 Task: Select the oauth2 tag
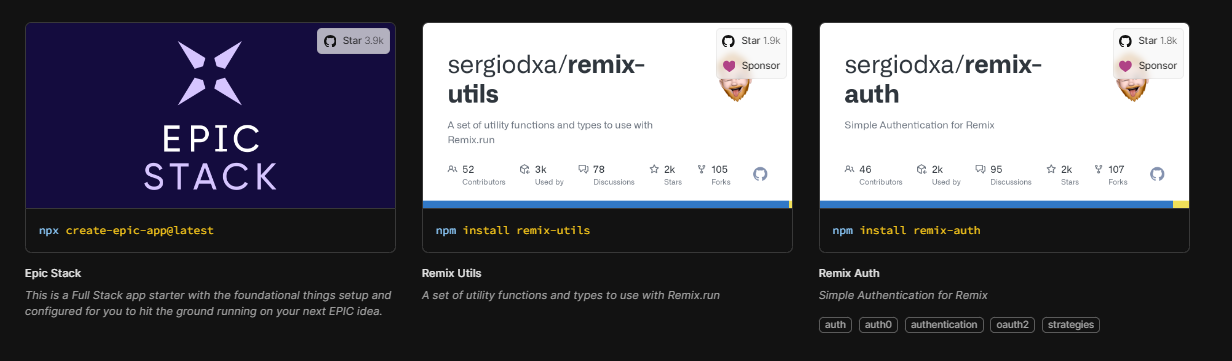1012,325
